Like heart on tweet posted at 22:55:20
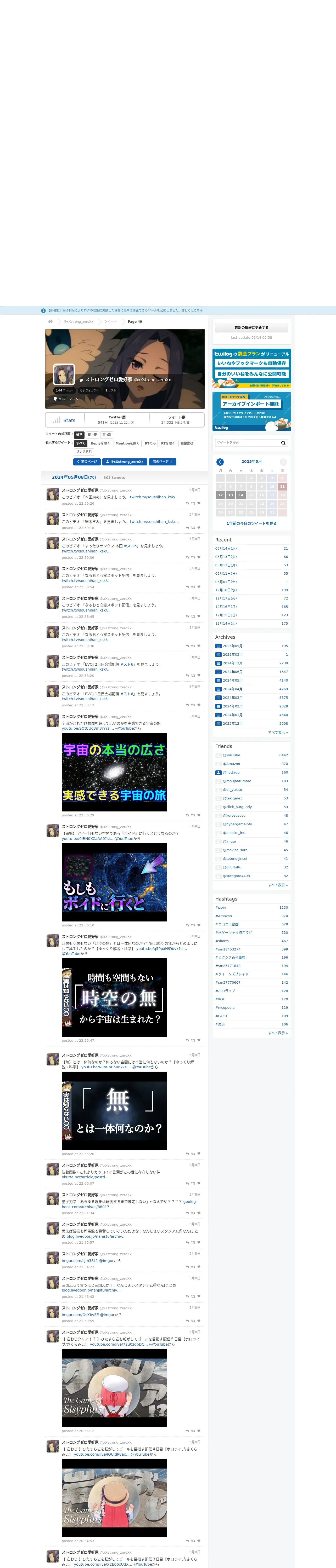The width and height of the screenshot is (336, 1568). point(199,1154)
